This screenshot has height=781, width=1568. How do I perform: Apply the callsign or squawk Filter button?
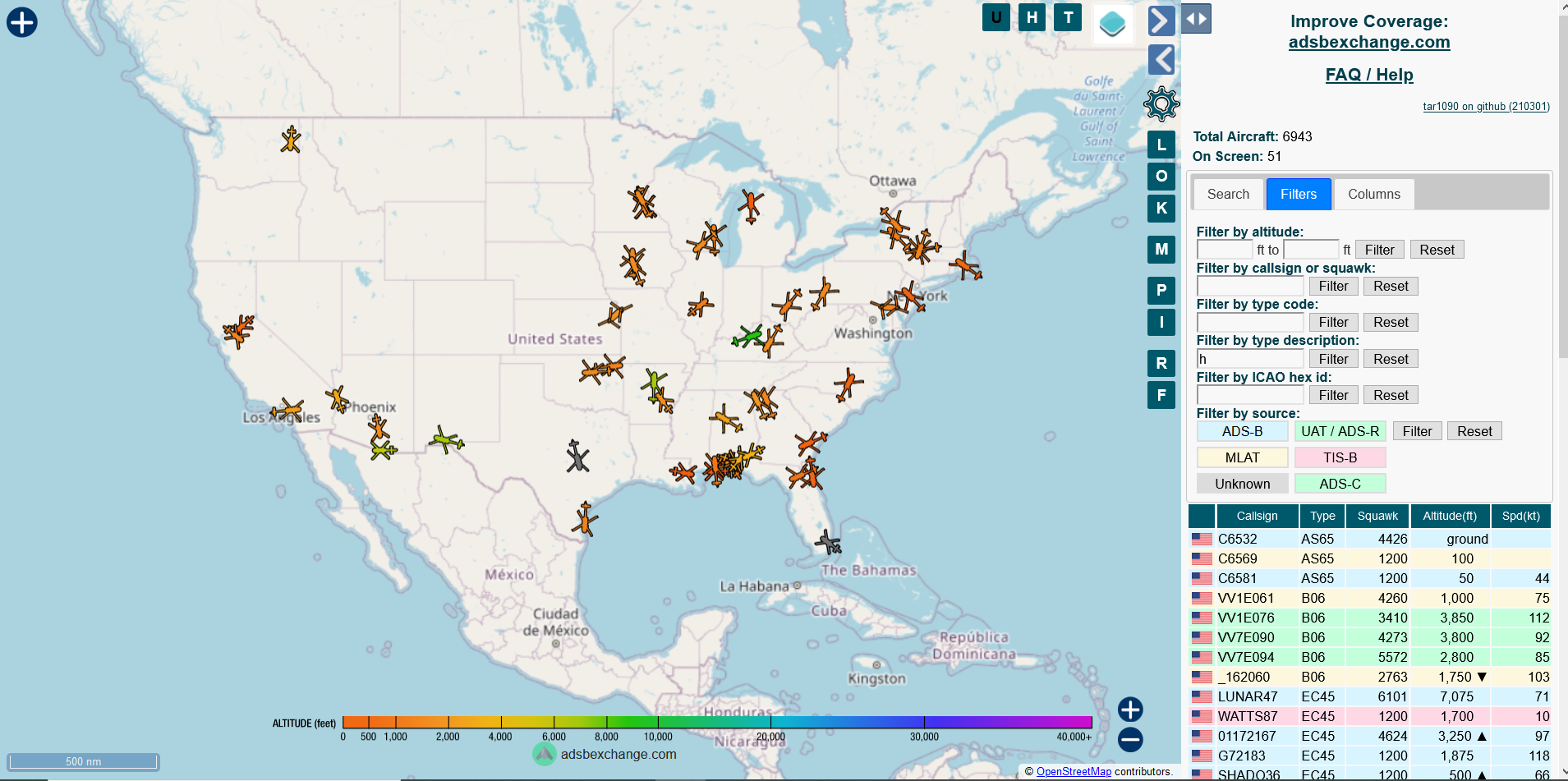1334,286
